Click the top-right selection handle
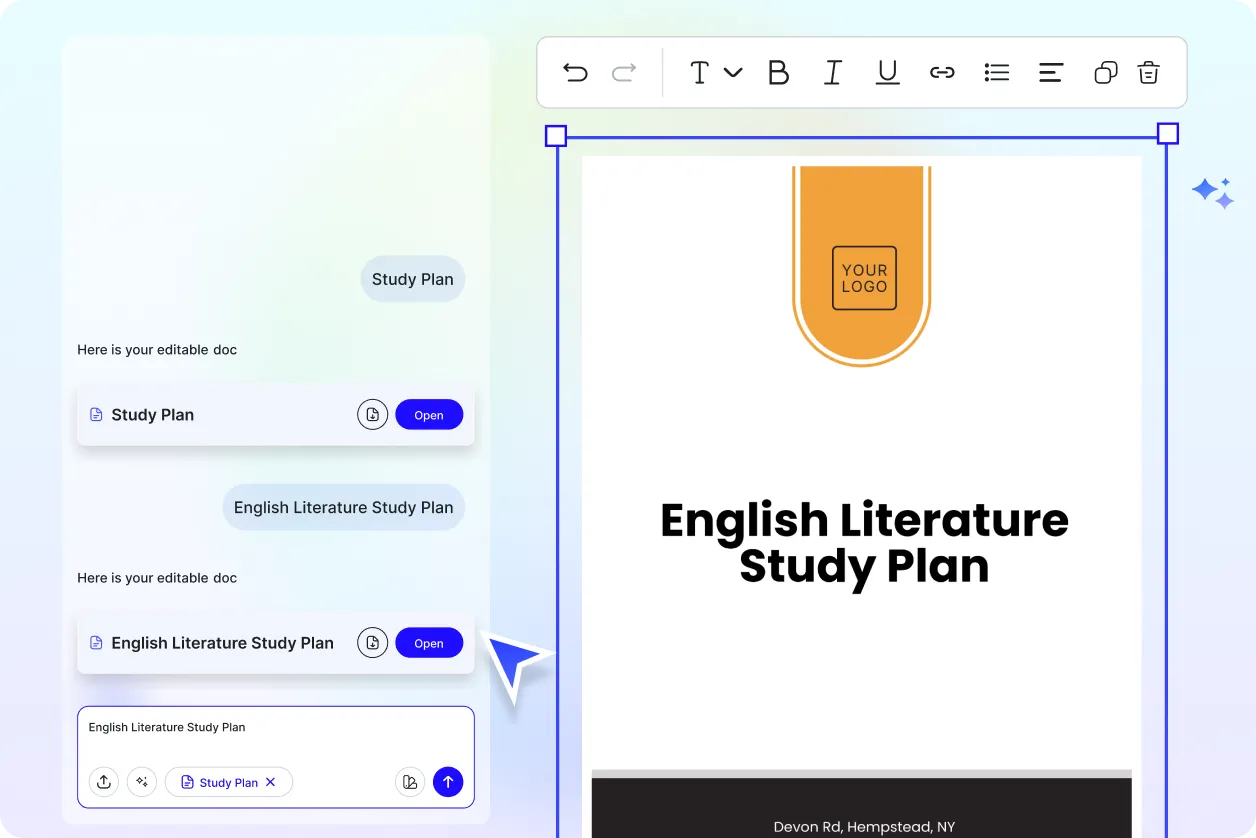Image resolution: width=1256 pixels, height=838 pixels. click(x=1168, y=134)
